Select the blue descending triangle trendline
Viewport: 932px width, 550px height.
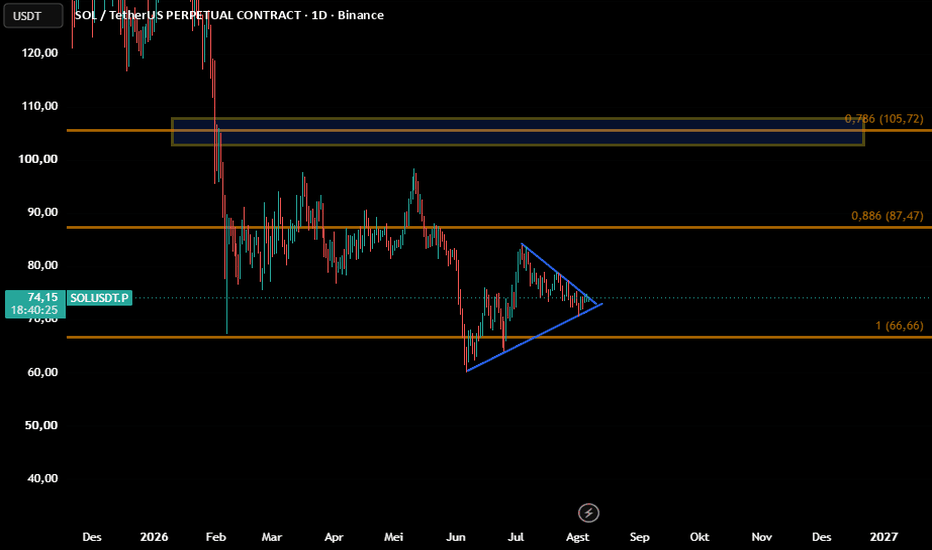[559, 273]
